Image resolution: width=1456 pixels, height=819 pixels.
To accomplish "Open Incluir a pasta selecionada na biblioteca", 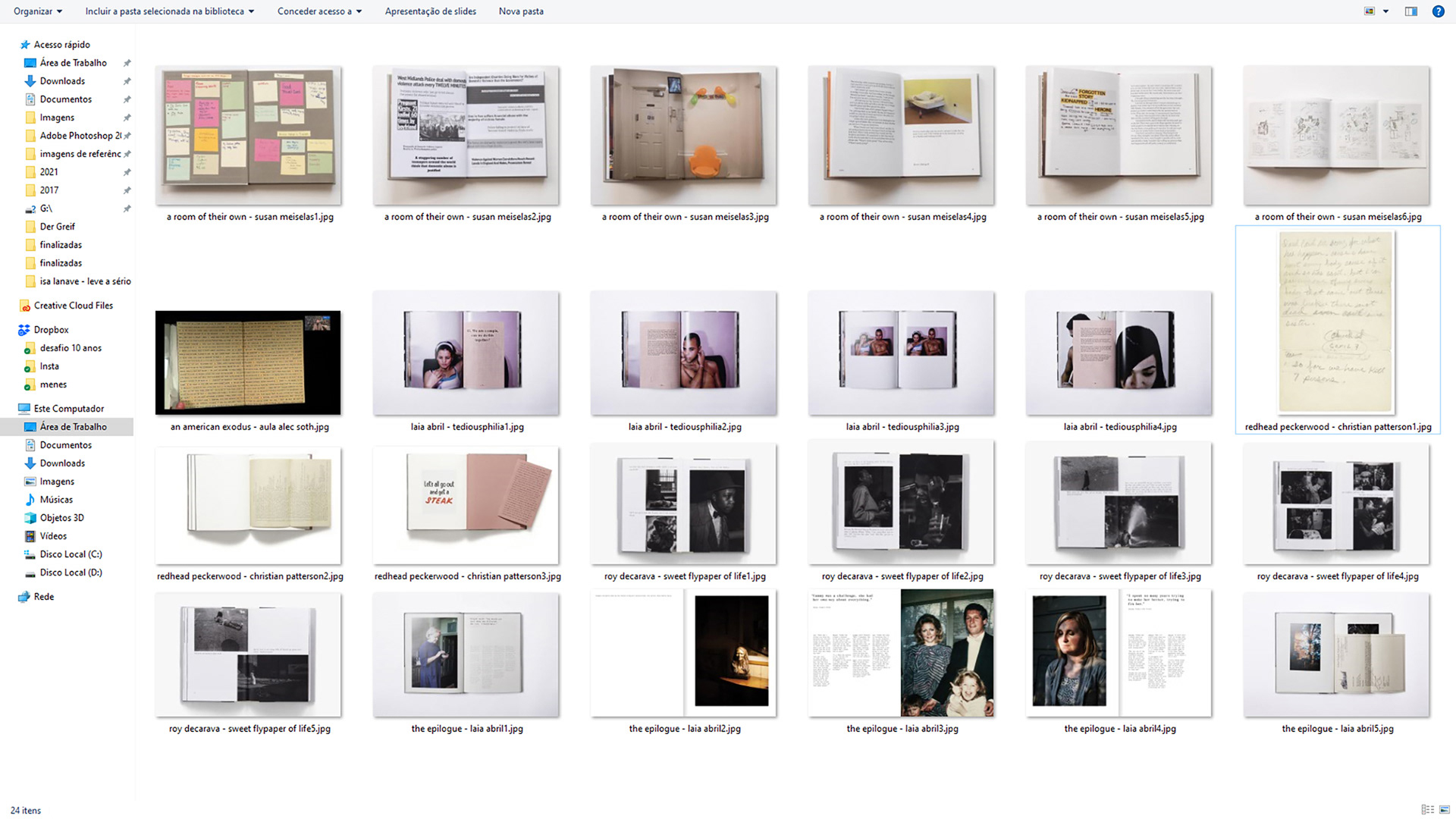I will click(170, 11).
